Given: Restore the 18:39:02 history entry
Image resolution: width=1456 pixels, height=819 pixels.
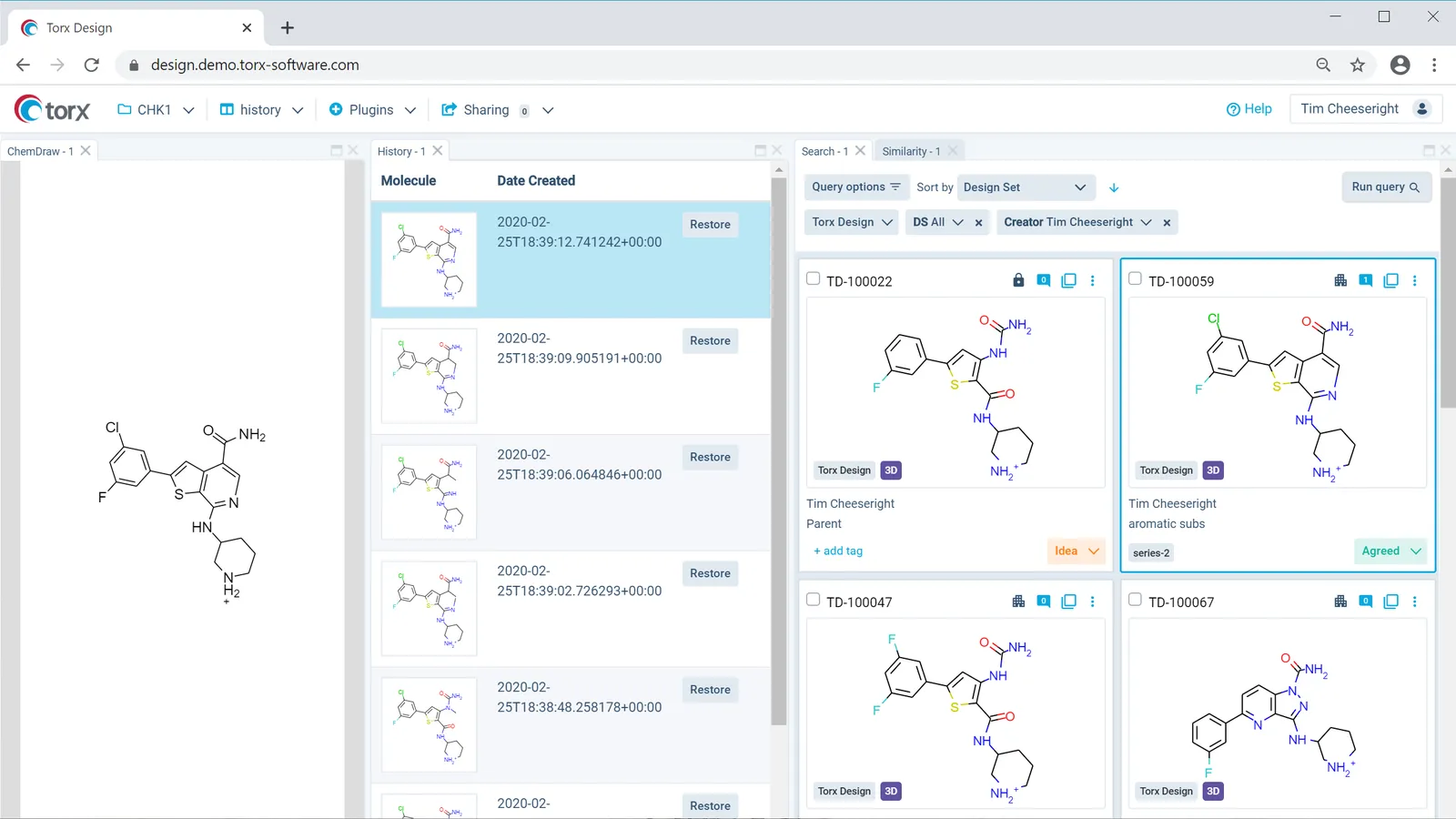Looking at the screenshot, I should click(710, 574).
